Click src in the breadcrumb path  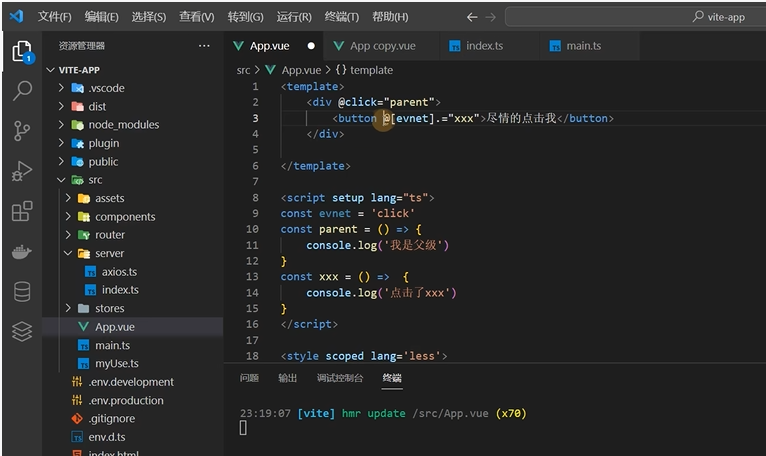click(243, 70)
